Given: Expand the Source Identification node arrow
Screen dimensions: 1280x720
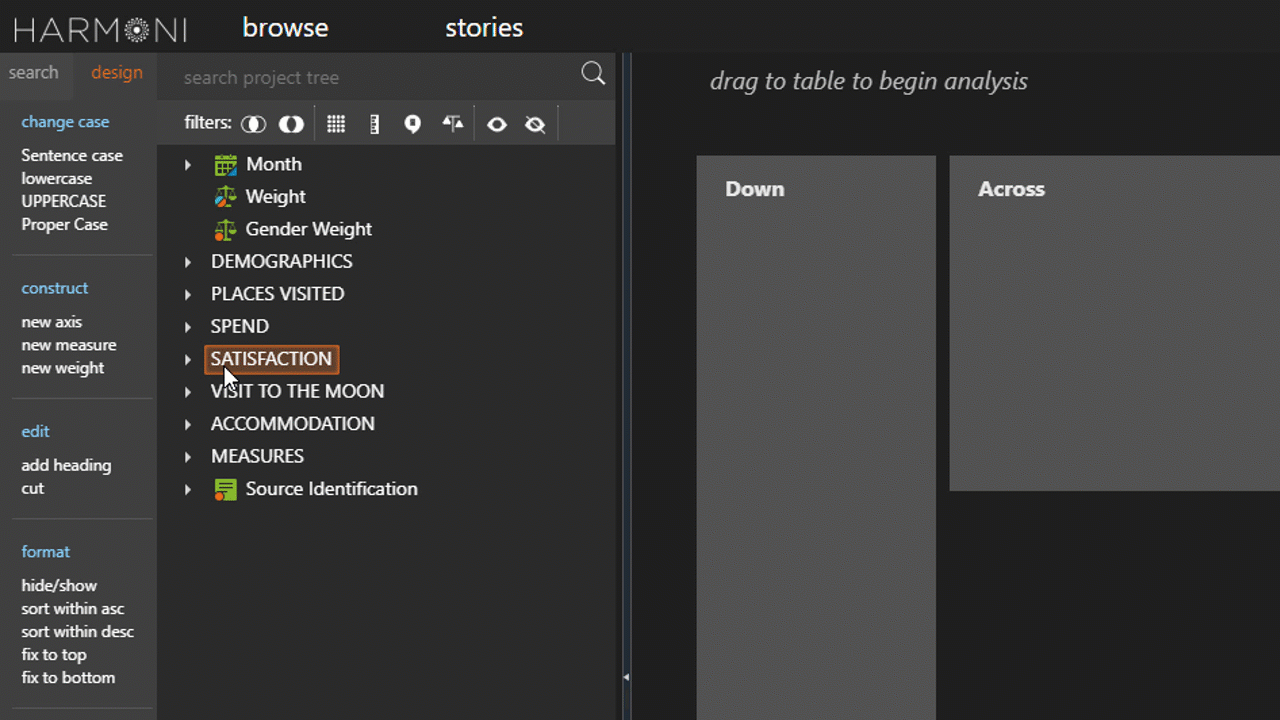Looking at the screenshot, I should [188, 489].
